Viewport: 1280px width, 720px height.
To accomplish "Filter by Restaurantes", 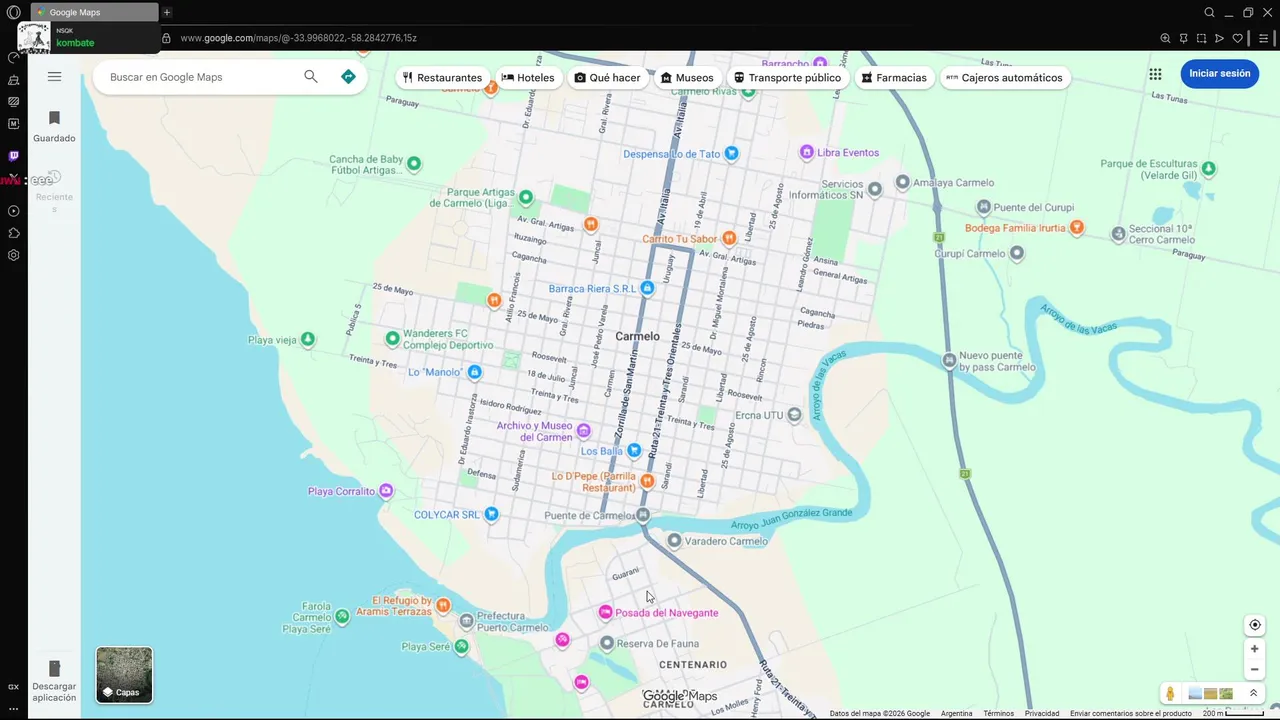I will click(442, 78).
